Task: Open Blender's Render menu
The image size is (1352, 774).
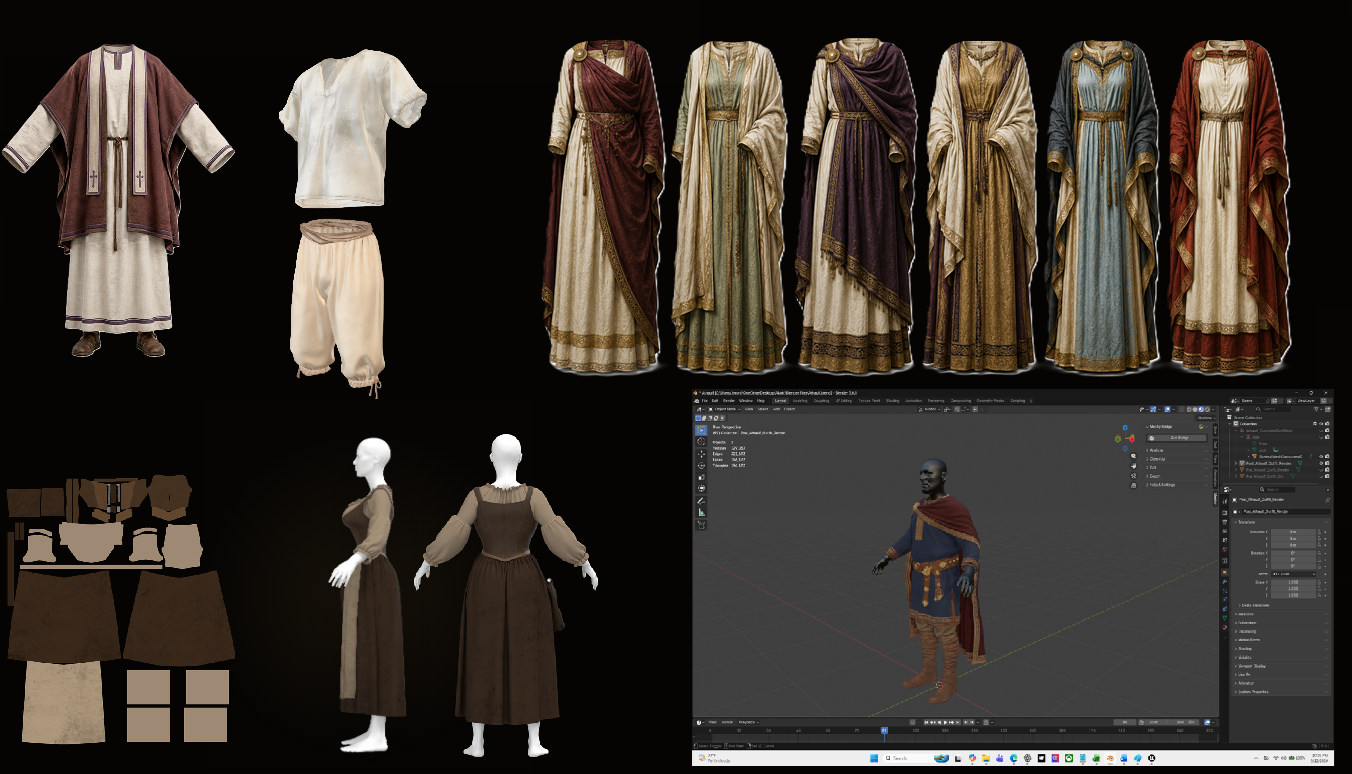Action: [729, 401]
